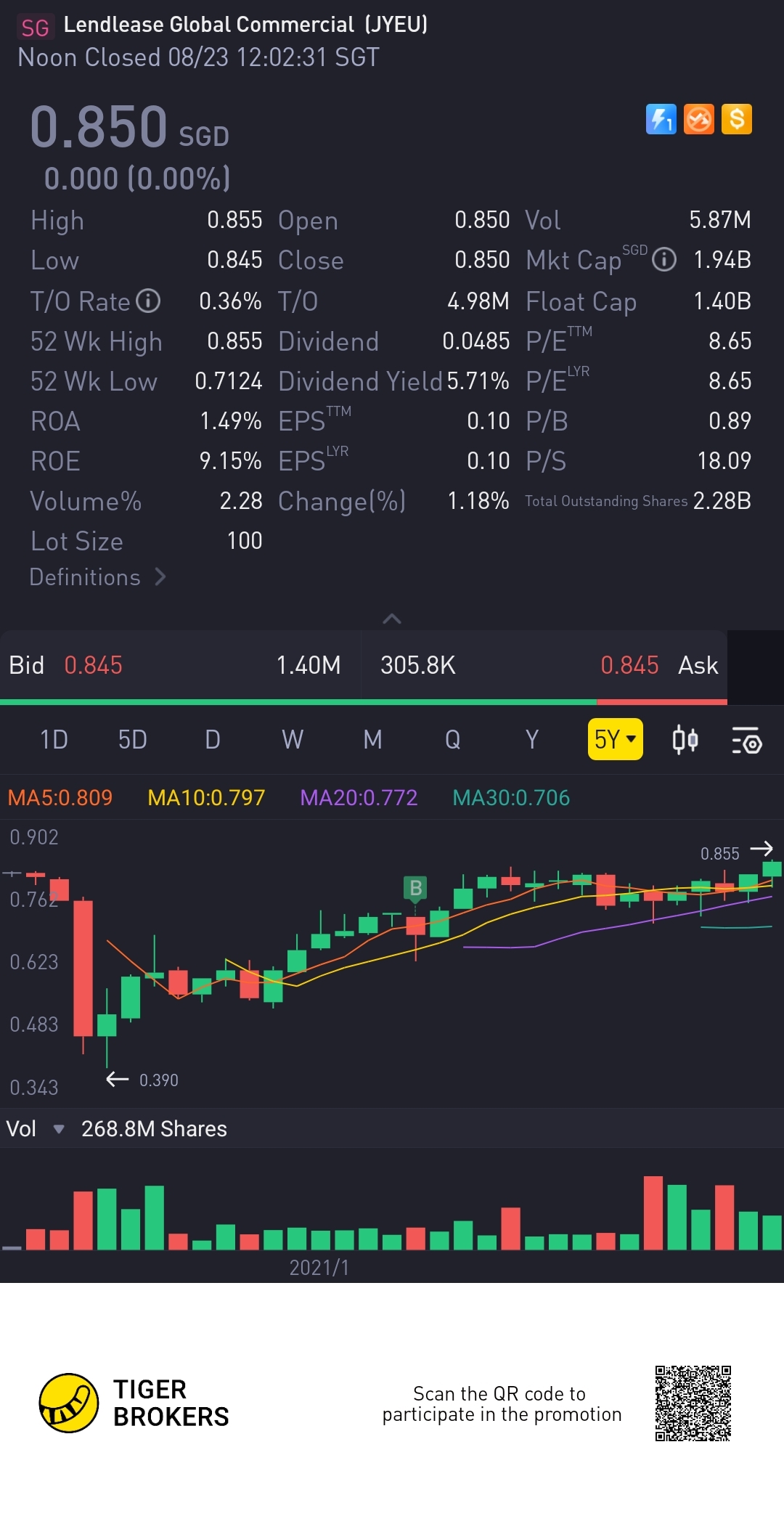Tap the MA10:0.797 indicator label
The image size is (784, 1524).
click(x=206, y=798)
